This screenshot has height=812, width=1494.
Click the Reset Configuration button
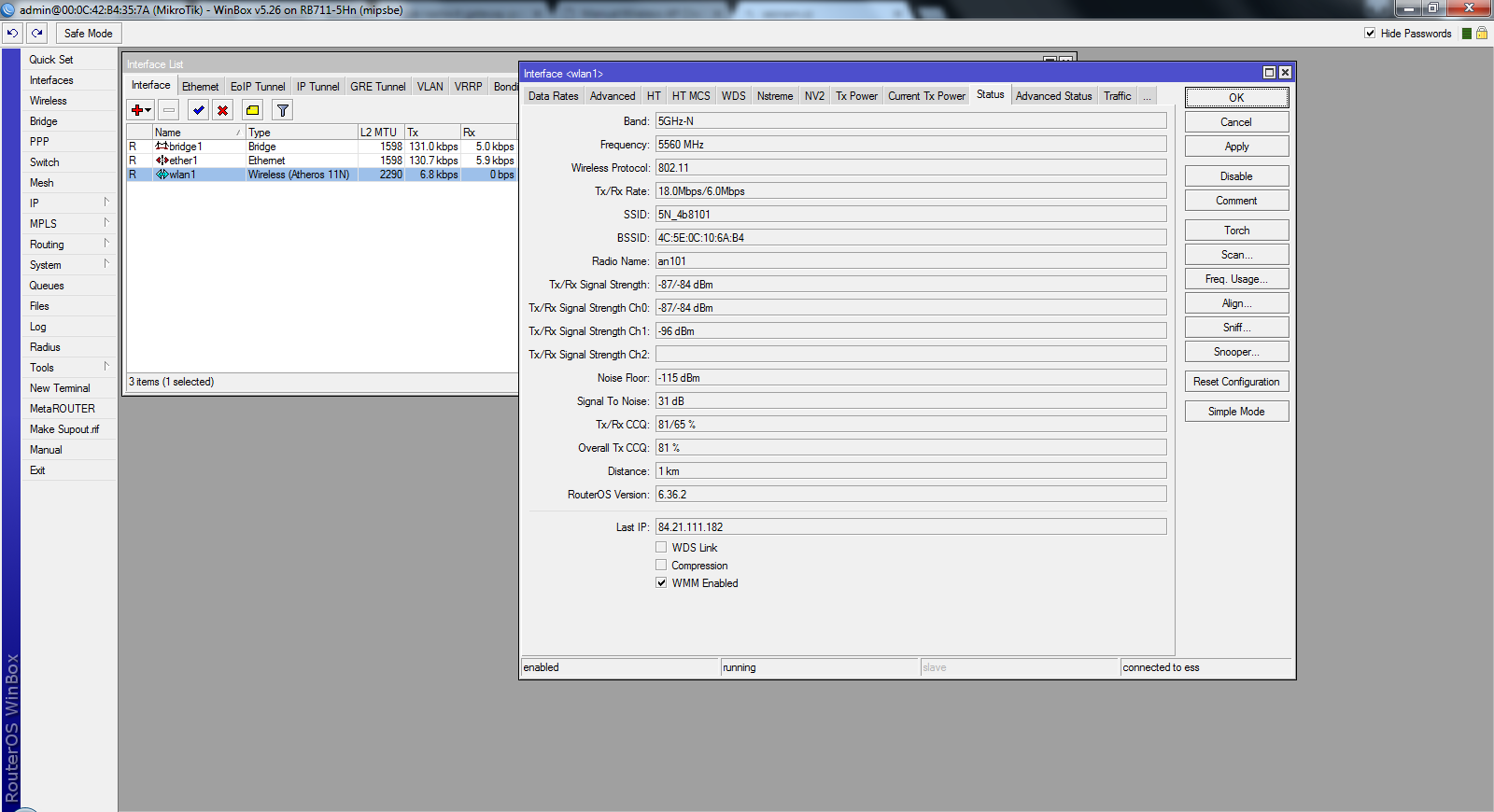(x=1236, y=382)
